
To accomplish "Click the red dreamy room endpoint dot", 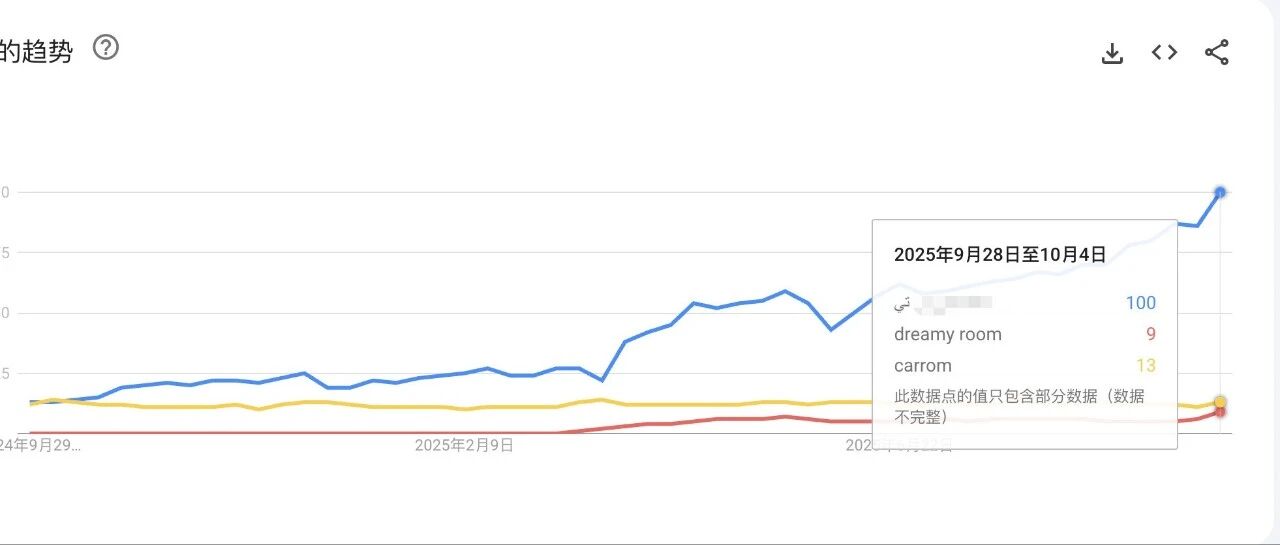I will (1220, 412).
